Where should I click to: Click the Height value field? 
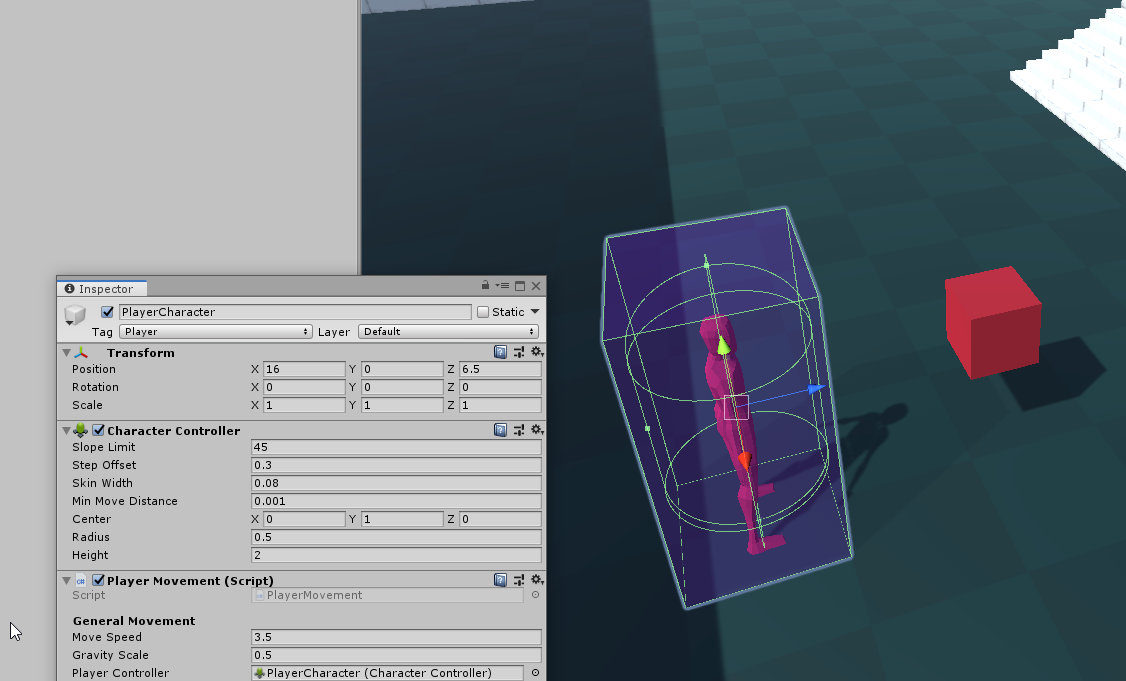pos(396,555)
